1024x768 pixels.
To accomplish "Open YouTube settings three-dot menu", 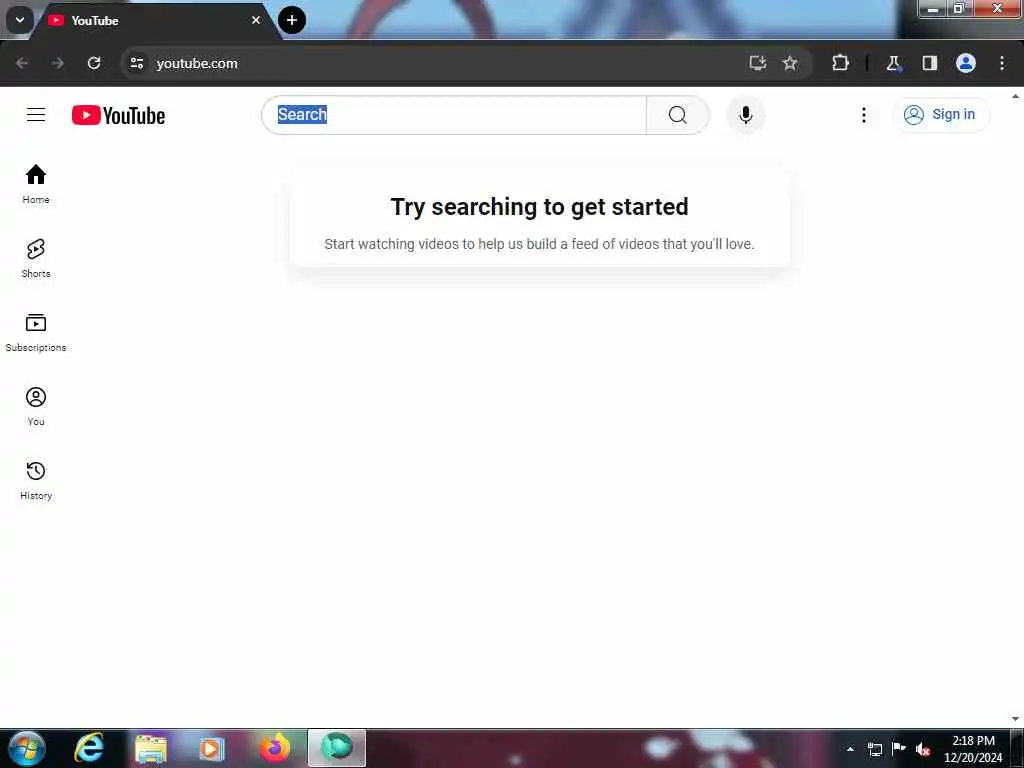I will pyautogui.click(x=863, y=115).
